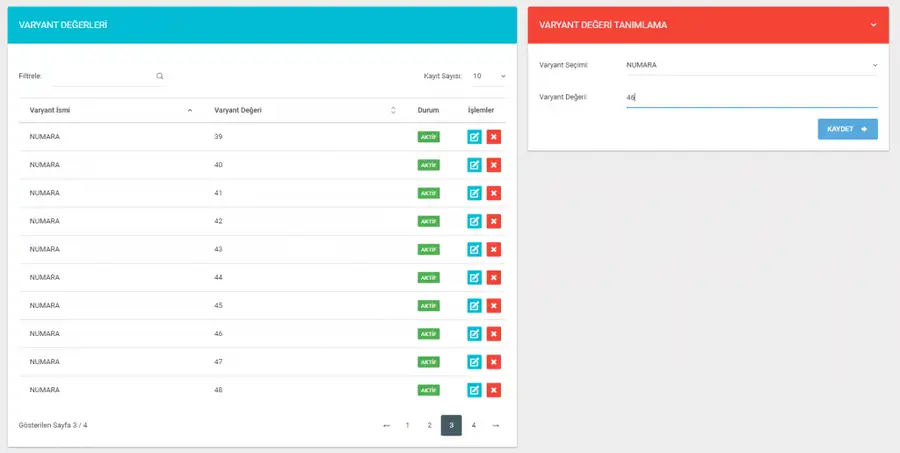The height and width of the screenshot is (453, 900).
Task: Click the VARYANT DEĞERLERİ panel title
Action: (x=63, y=25)
